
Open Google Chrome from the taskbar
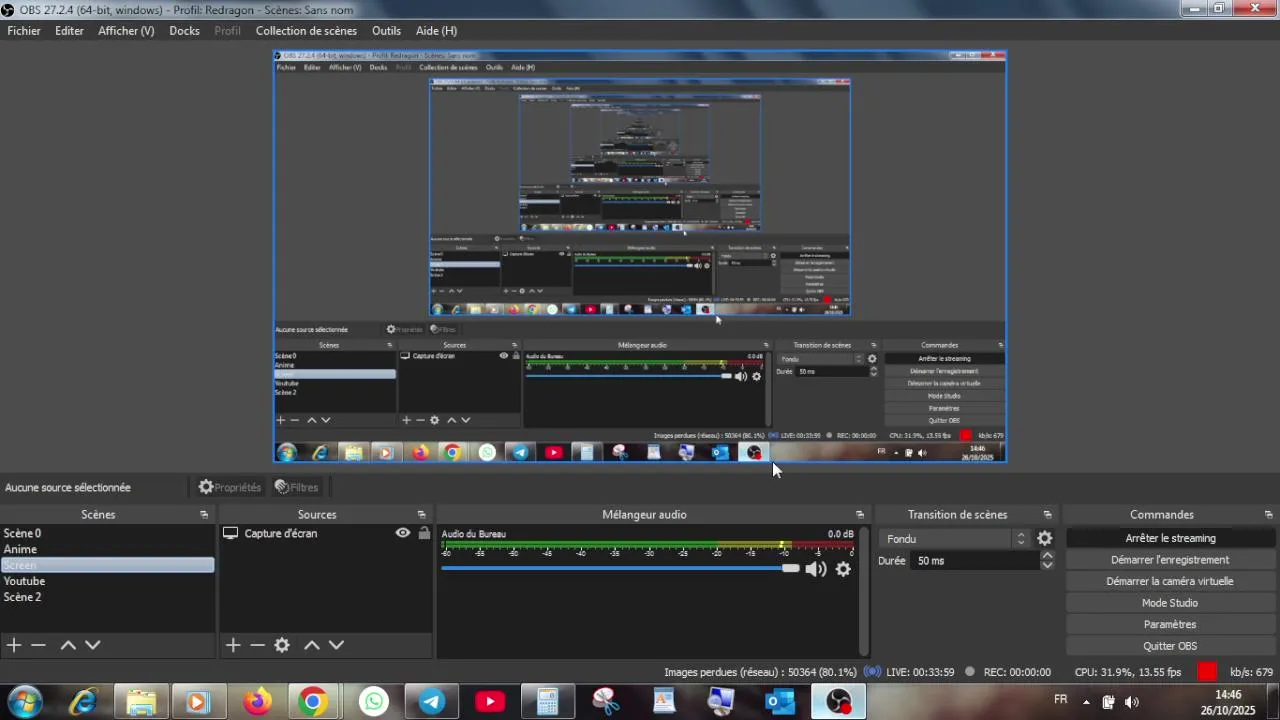313,702
